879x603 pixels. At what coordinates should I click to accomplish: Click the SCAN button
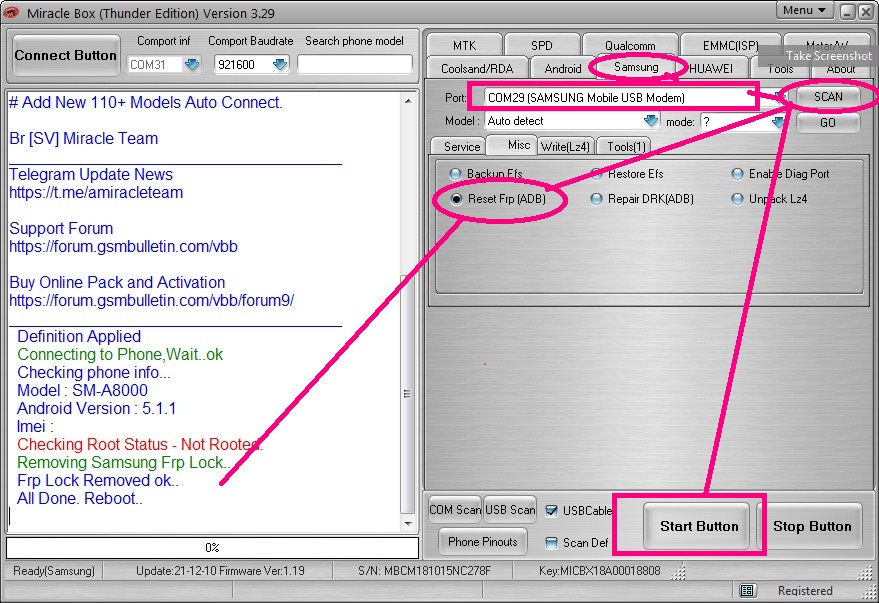[x=828, y=96]
